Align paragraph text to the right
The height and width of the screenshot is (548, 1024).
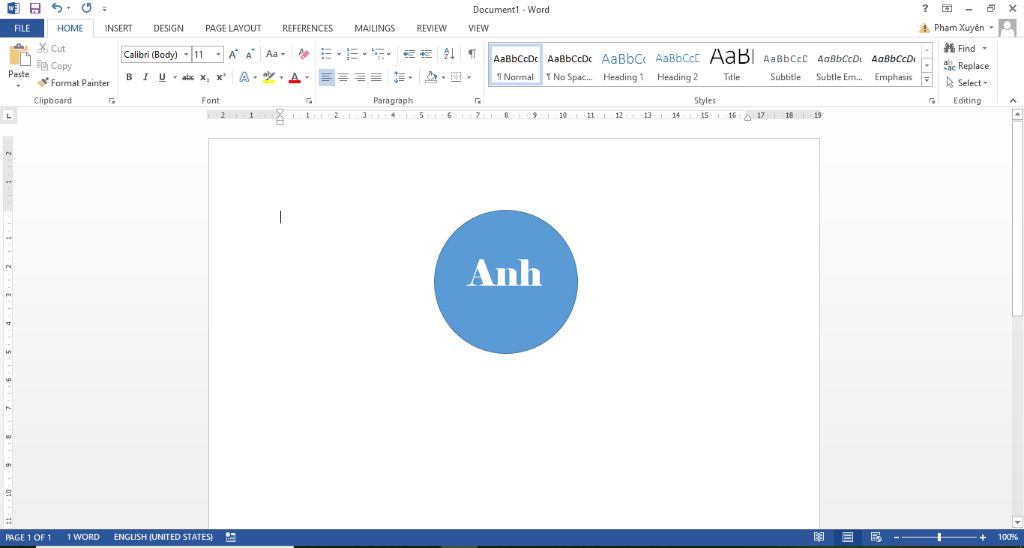tap(359, 77)
